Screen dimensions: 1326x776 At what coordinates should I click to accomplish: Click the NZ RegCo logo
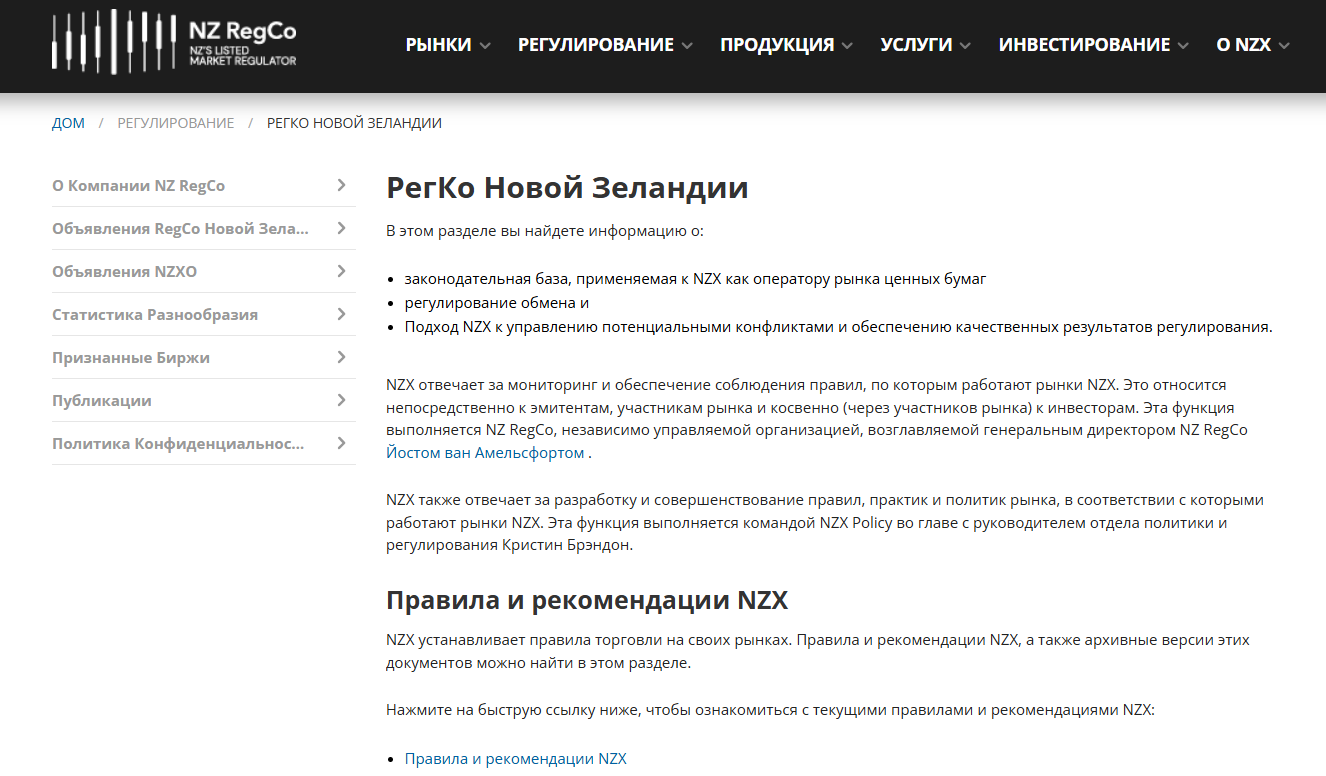point(174,42)
